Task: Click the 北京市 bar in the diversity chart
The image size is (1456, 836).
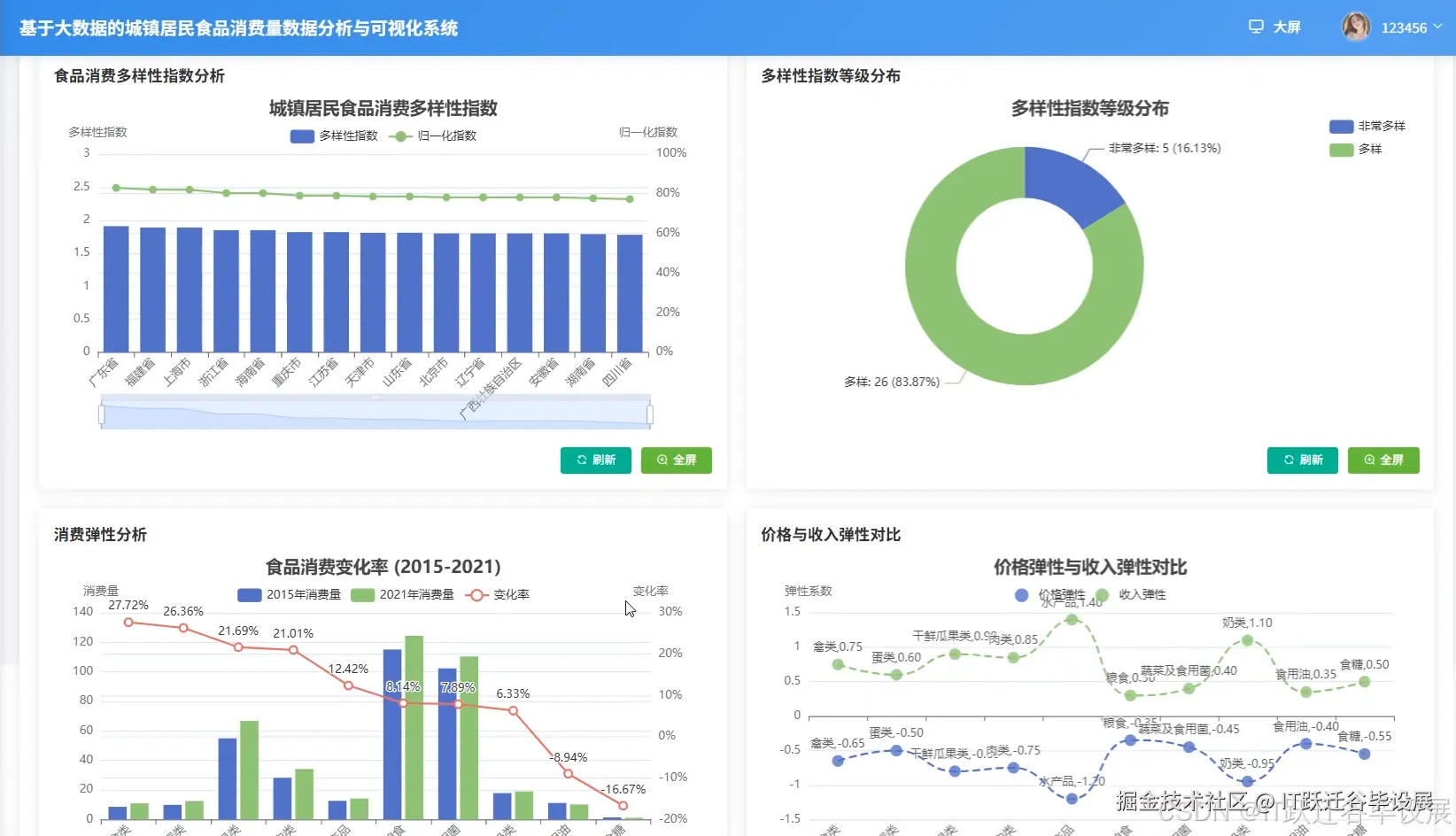Action: 446,292
